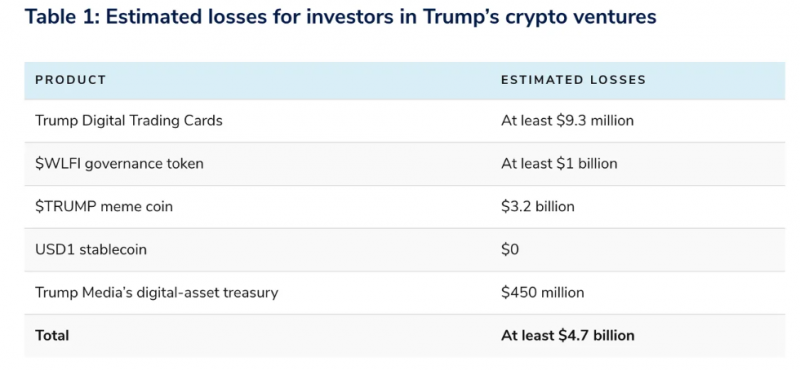
Task: Select the ESTIMATED LOSSES column header
Action: (x=573, y=80)
